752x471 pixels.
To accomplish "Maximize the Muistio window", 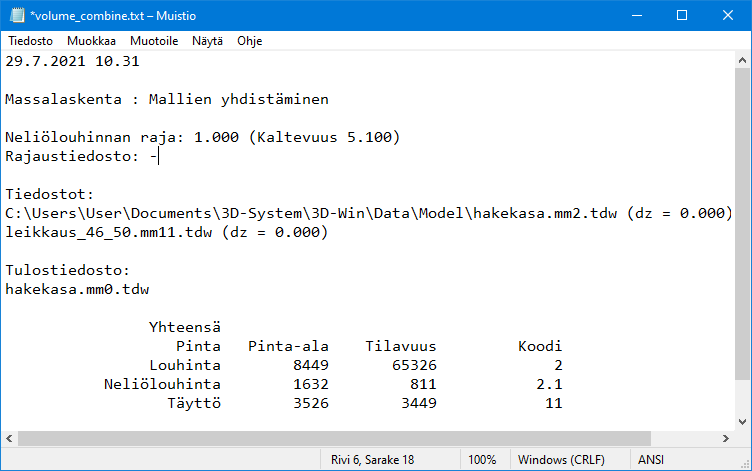I will point(682,16).
